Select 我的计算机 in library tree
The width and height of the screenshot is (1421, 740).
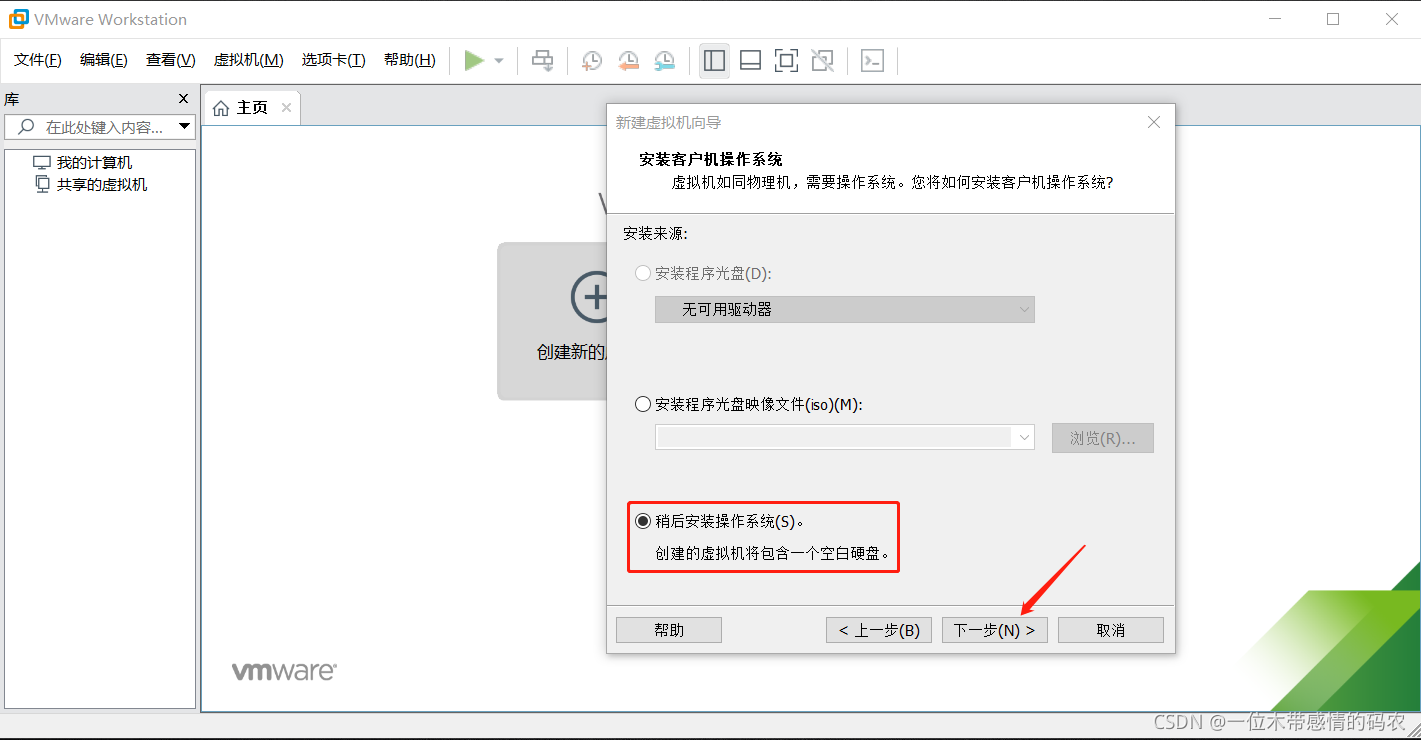(x=94, y=163)
